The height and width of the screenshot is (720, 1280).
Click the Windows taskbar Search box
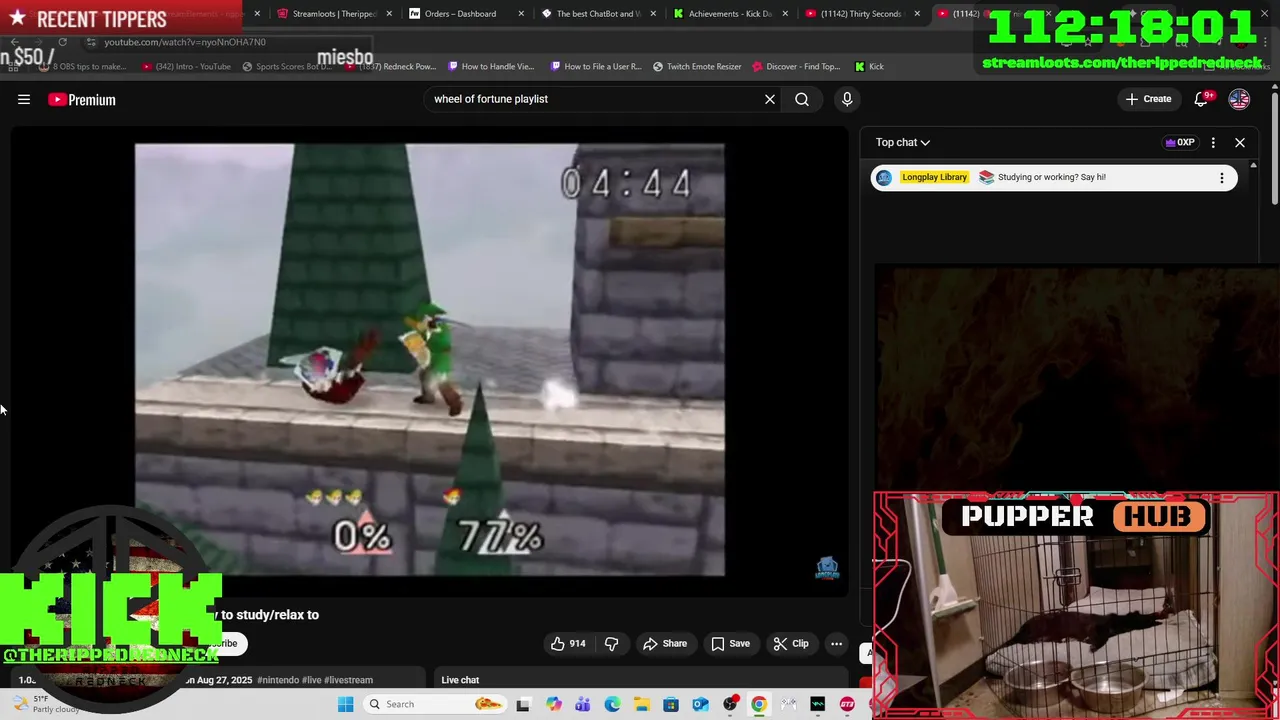coord(434,704)
